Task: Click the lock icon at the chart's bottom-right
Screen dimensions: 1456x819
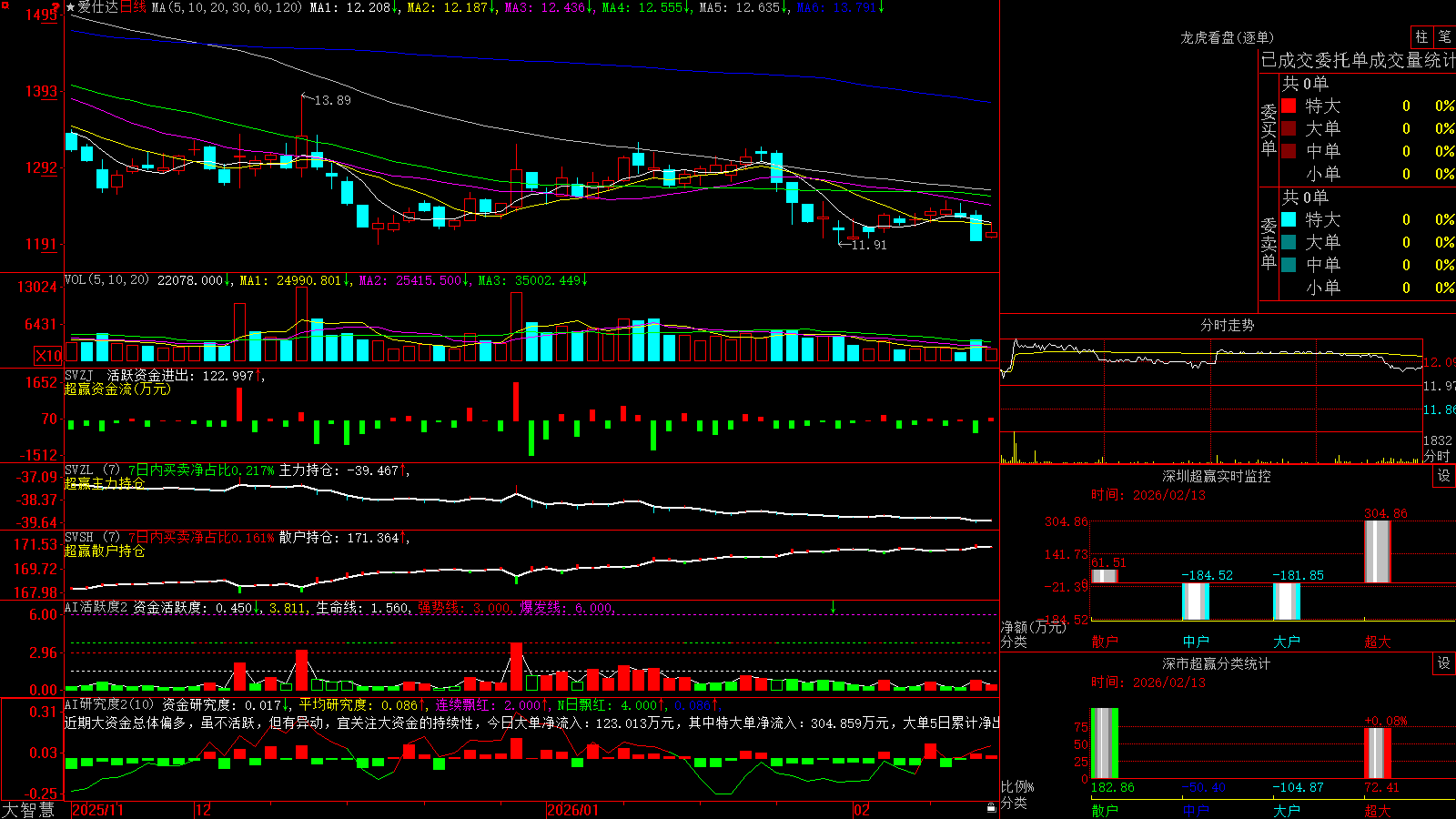Action: 991,808
